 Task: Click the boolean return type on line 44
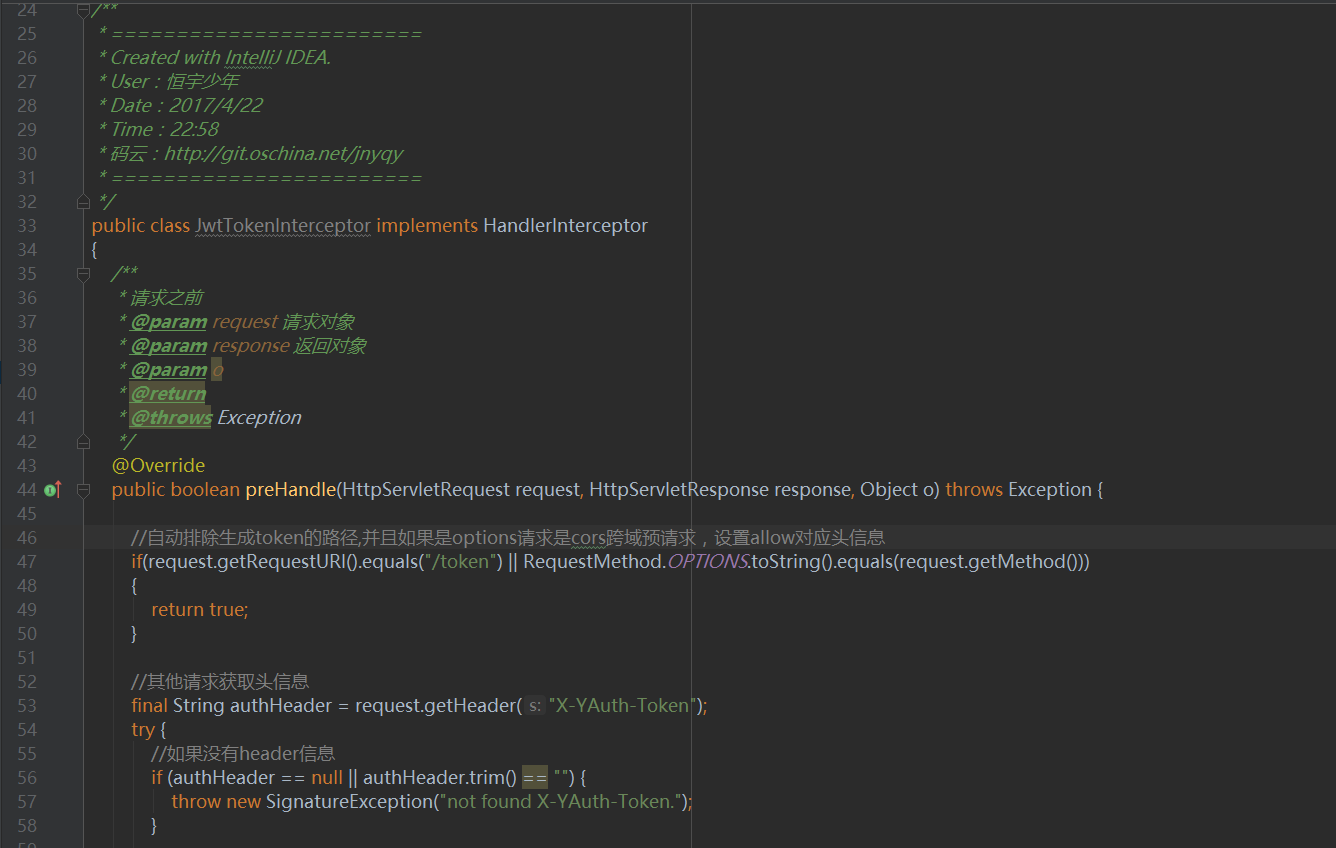point(205,490)
